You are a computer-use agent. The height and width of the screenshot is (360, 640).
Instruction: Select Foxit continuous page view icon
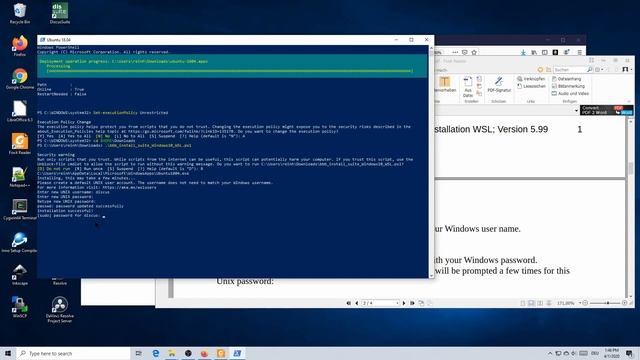pyautogui.click(x=531, y=303)
